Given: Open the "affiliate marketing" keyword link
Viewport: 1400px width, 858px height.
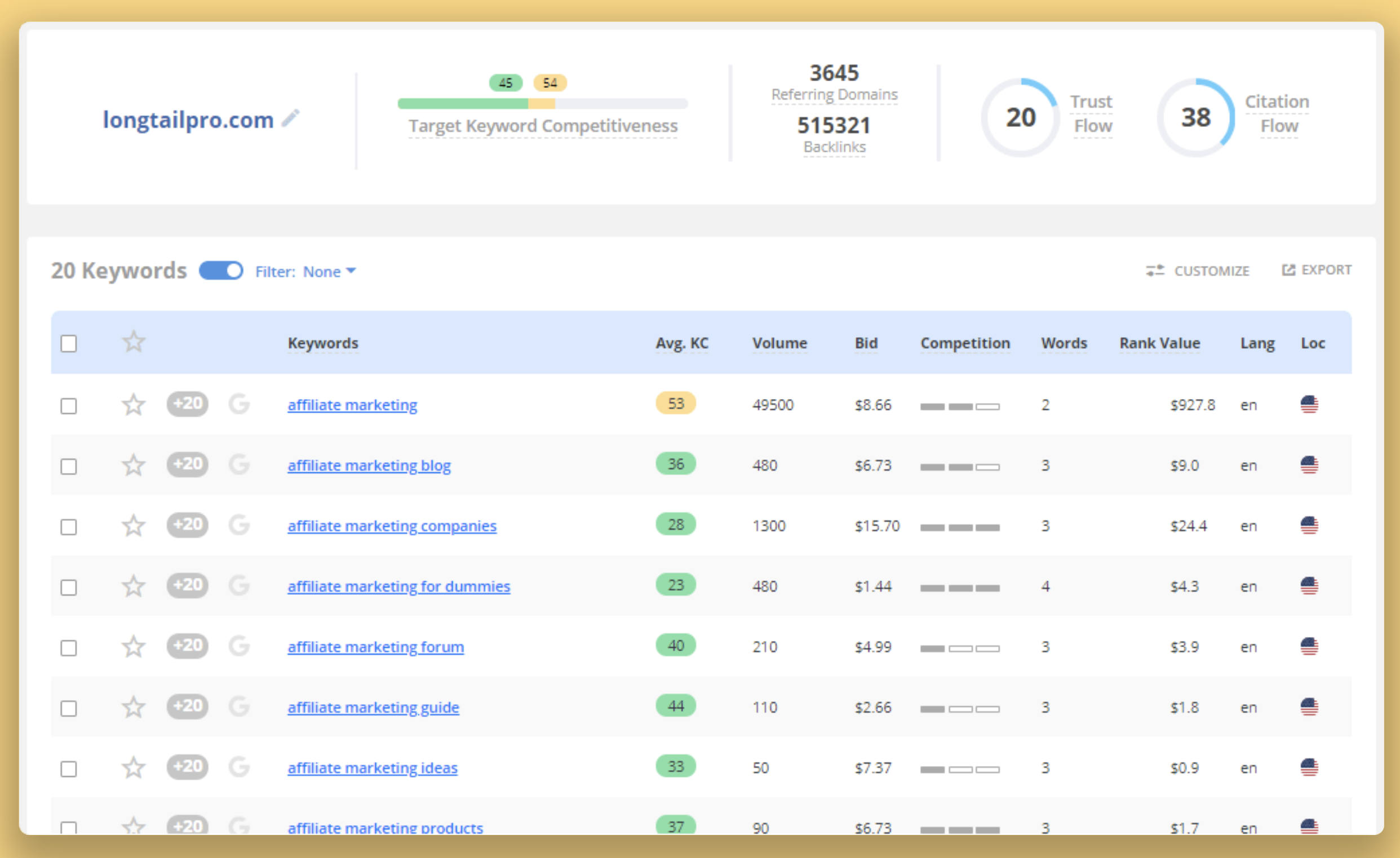Looking at the screenshot, I should [x=352, y=405].
